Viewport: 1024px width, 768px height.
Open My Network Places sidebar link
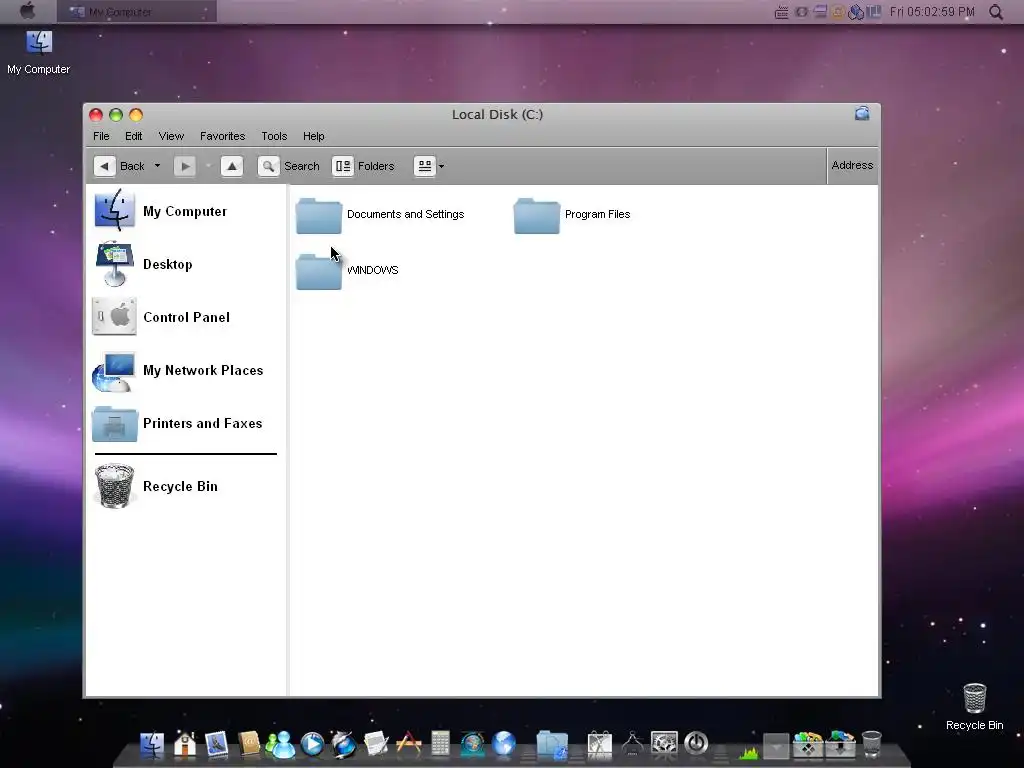[x=203, y=370]
